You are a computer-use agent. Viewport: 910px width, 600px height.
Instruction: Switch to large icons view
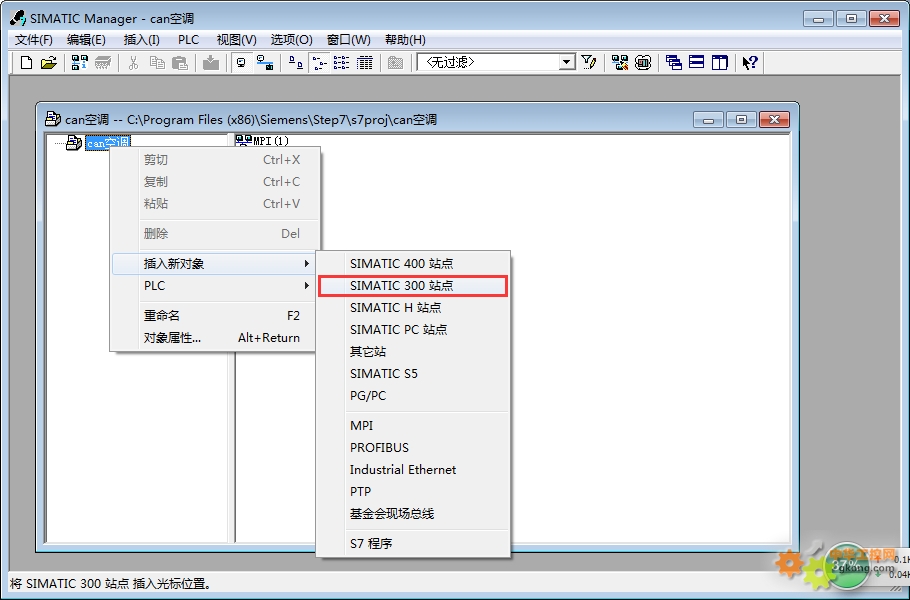point(295,63)
